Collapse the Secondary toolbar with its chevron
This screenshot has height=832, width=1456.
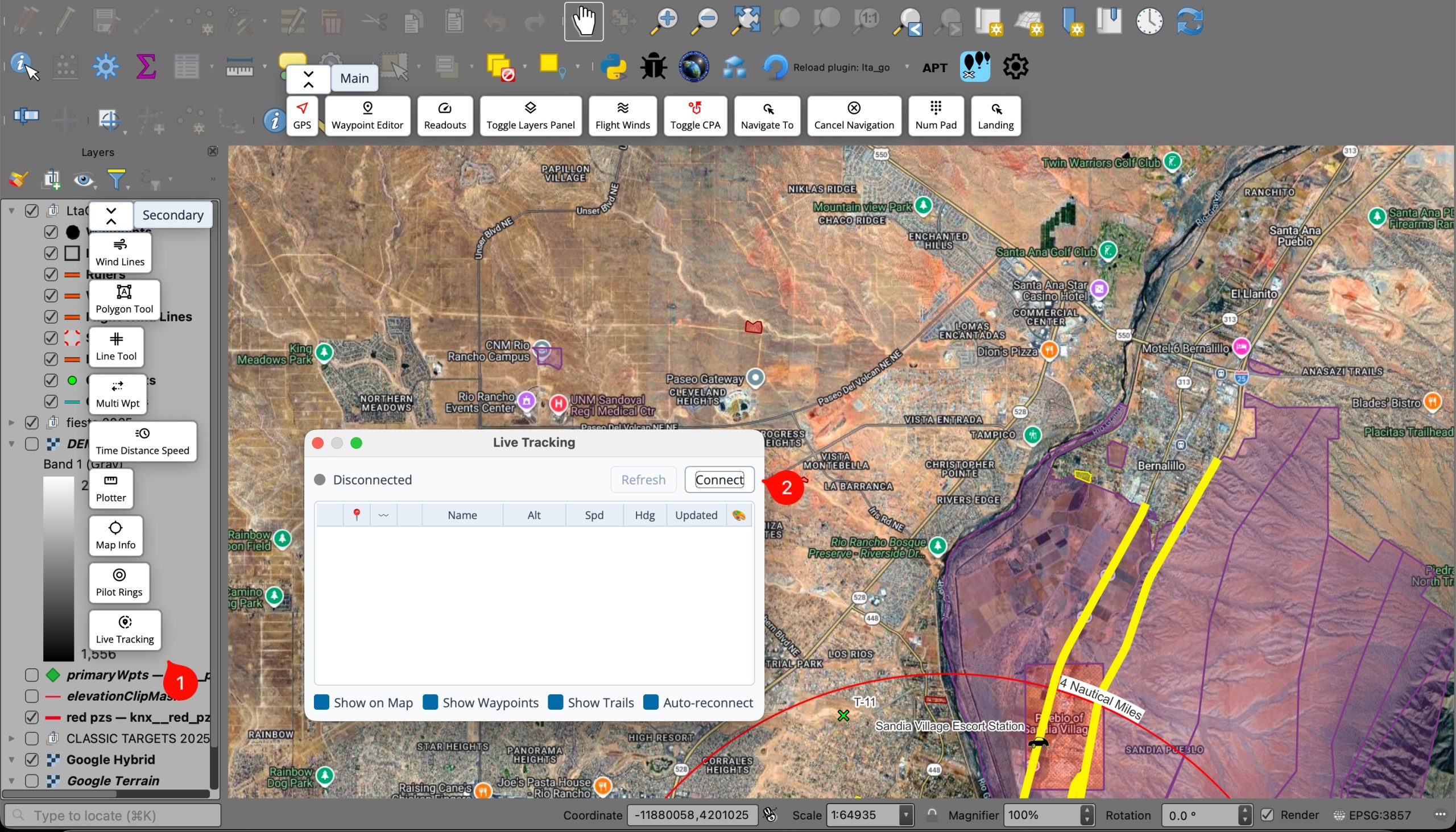(x=111, y=216)
